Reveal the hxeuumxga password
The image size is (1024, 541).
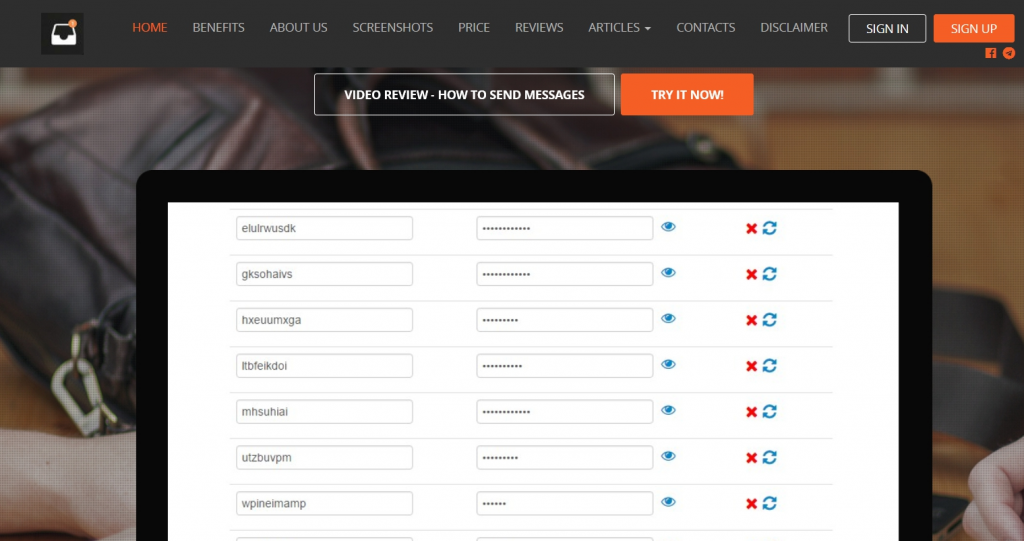point(668,318)
